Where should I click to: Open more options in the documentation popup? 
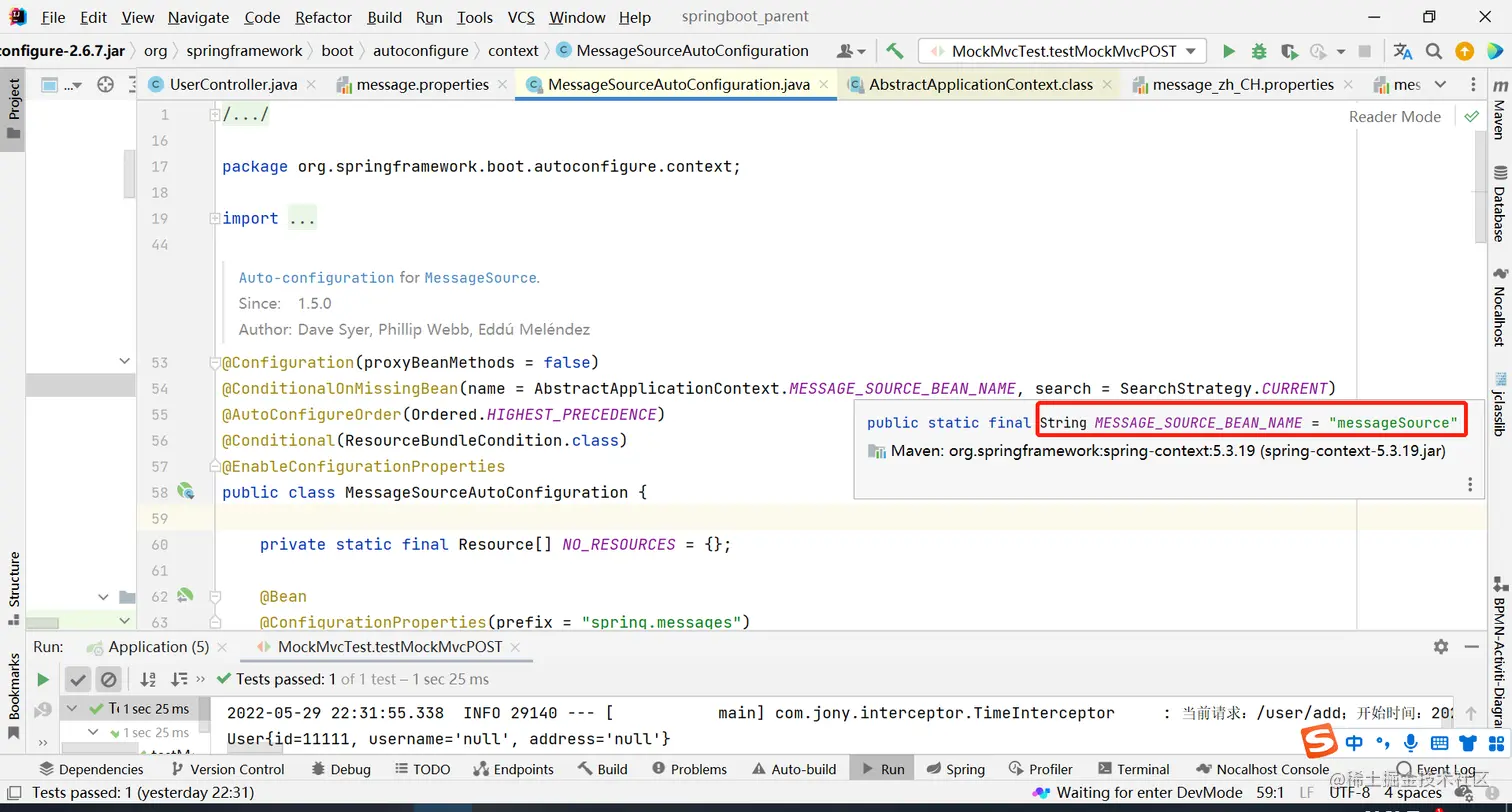pyautogui.click(x=1470, y=485)
